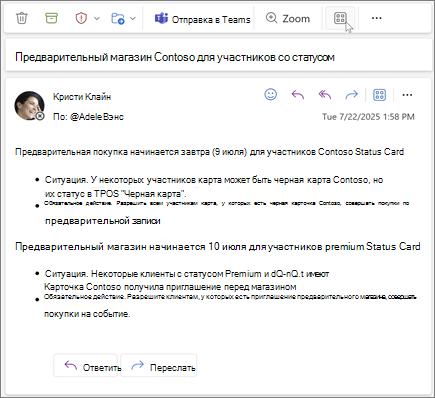Open apps grid icon in top toolbar

[x=340, y=18]
